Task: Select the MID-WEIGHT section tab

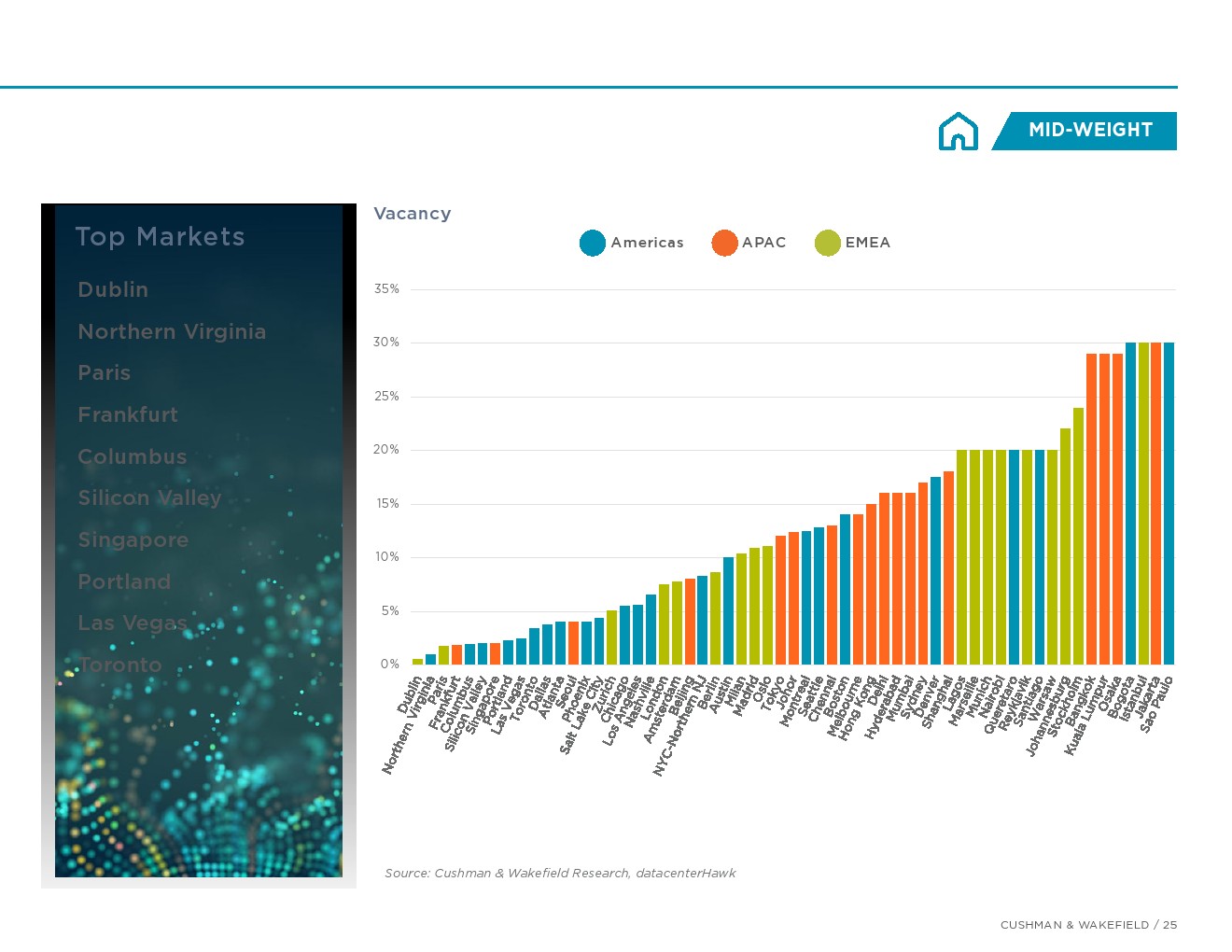Action: (x=1089, y=131)
